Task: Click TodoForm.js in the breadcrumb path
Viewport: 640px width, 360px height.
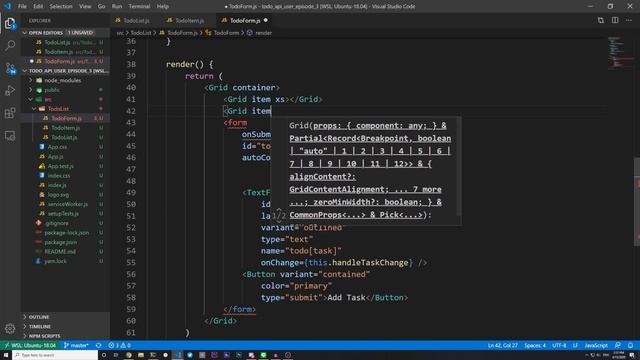Action: 182,33
